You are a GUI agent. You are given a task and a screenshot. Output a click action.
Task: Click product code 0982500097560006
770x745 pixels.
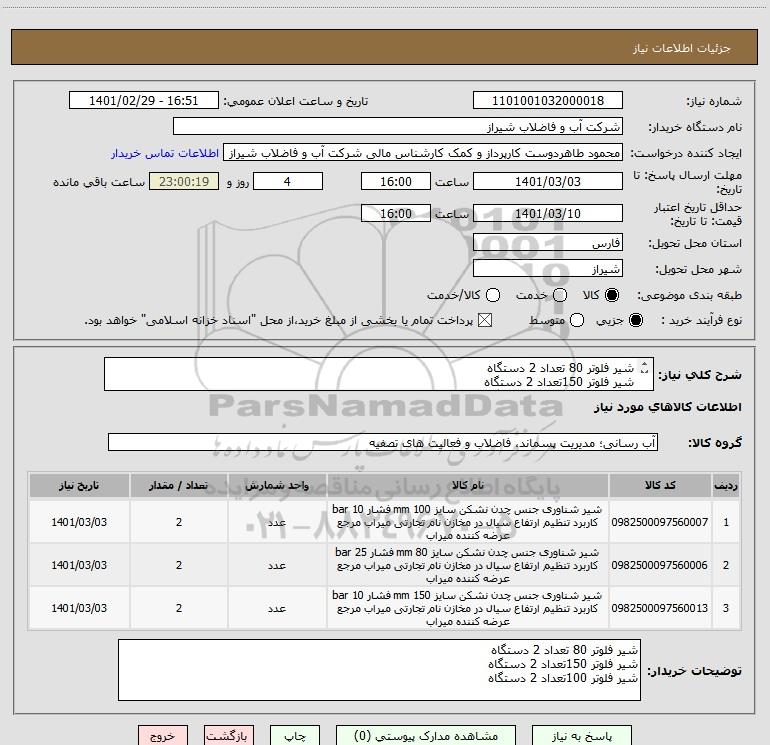coord(660,565)
